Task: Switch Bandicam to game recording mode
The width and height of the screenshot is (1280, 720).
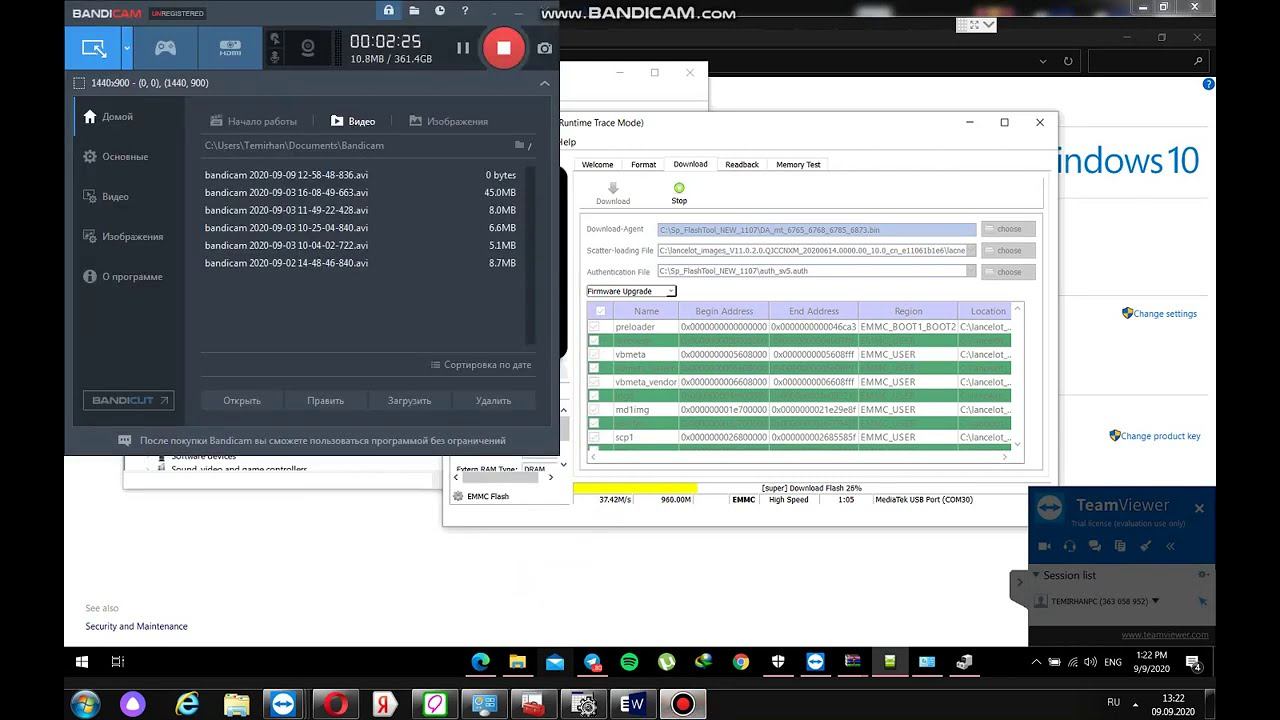Action: point(165,47)
